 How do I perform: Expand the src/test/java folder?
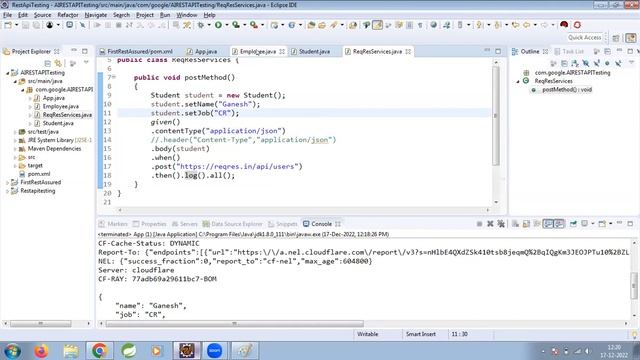click(x=16, y=132)
